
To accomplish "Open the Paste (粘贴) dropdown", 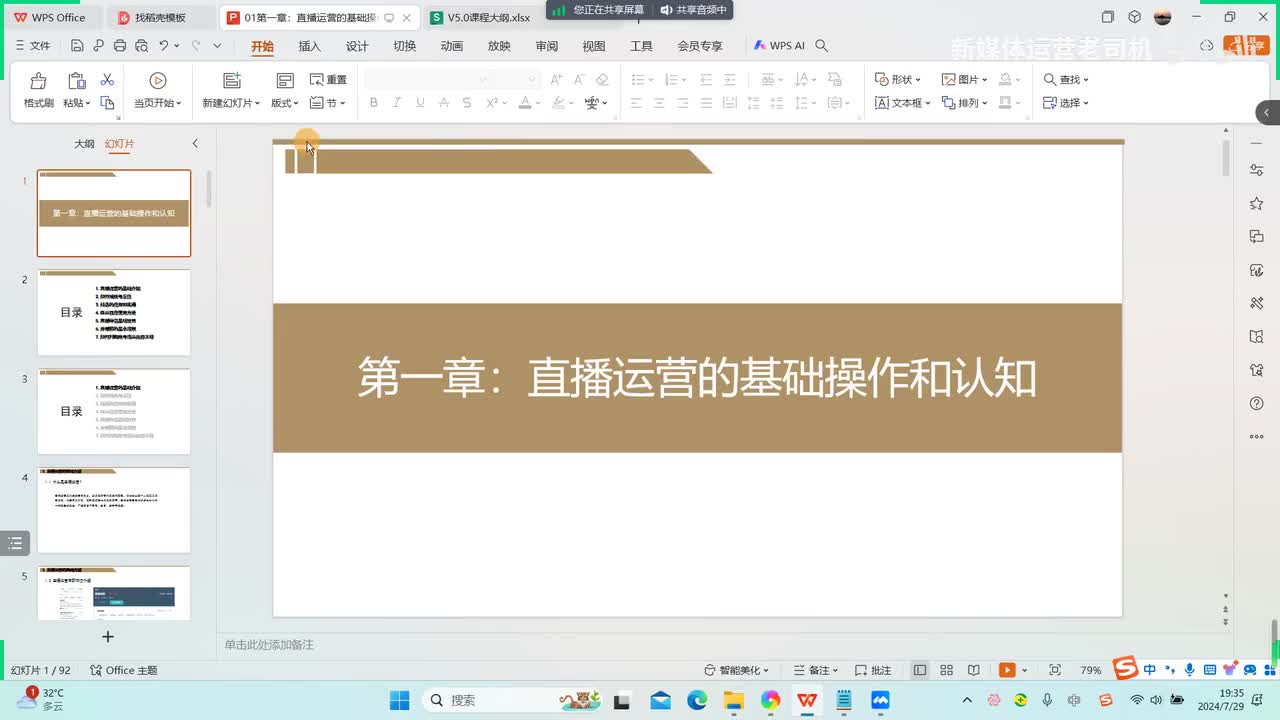I will [76, 103].
